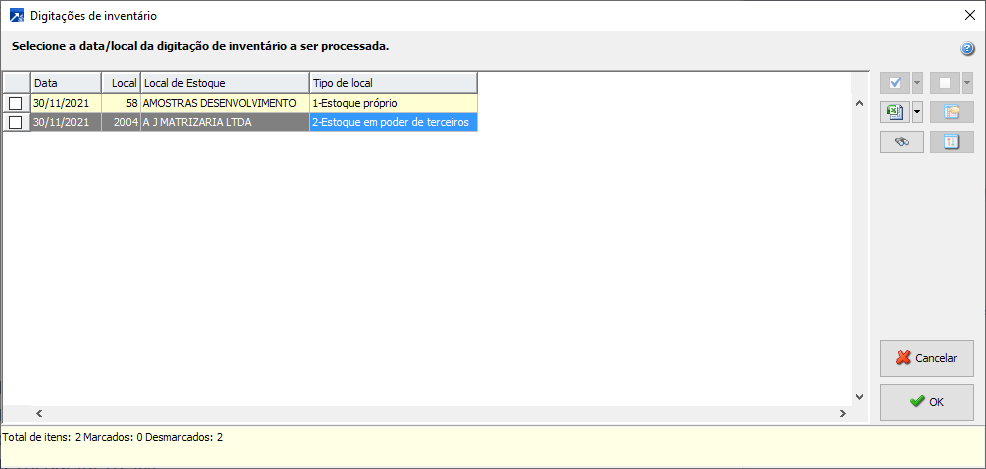Image resolution: width=986 pixels, height=469 pixels.
Task: Click the Tipo de local column header
Action: coord(393,83)
